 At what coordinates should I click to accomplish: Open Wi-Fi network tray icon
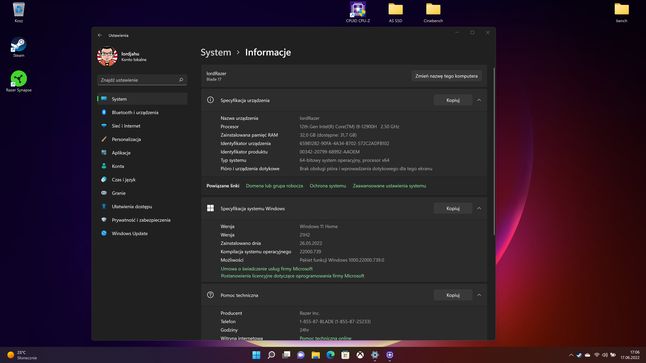click(x=596, y=355)
